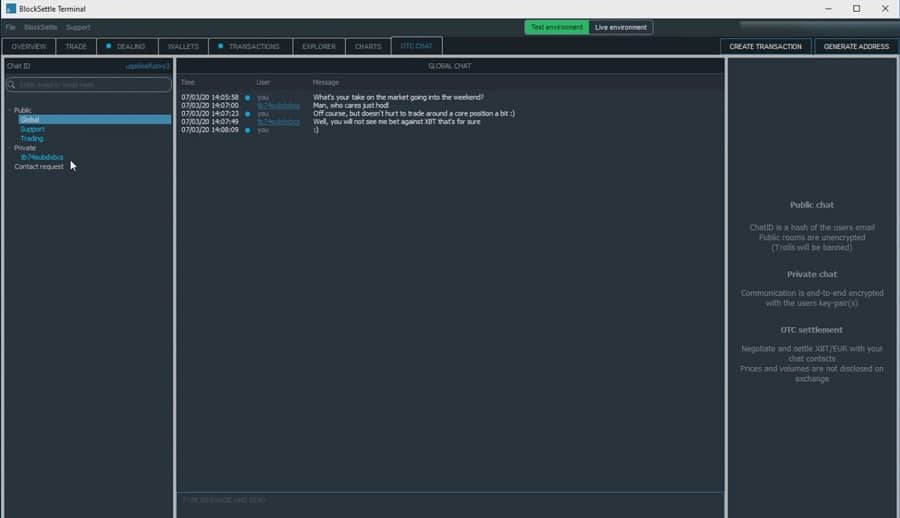Select the Global chat room
900x518 pixels.
30,120
